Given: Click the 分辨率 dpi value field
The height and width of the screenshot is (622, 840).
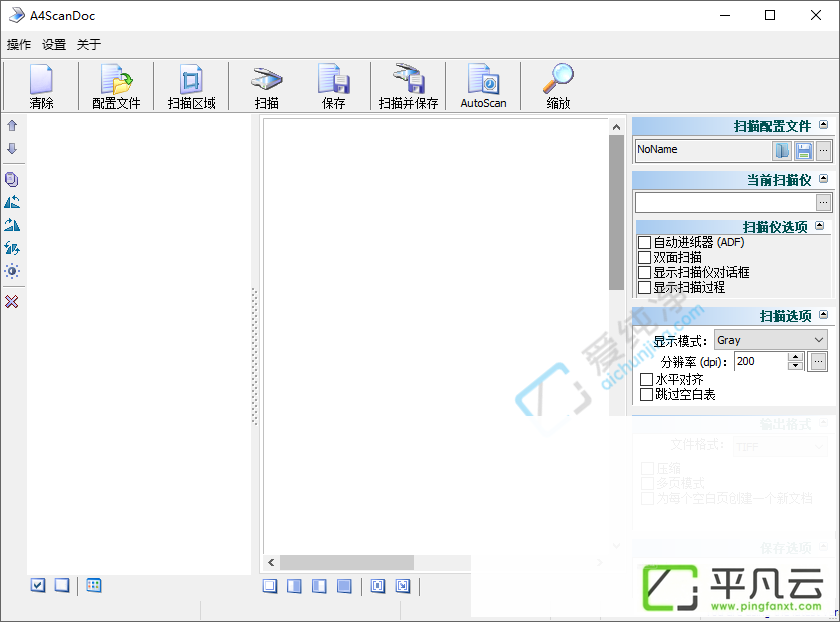Looking at the screenshot, I should pos(761,362).
